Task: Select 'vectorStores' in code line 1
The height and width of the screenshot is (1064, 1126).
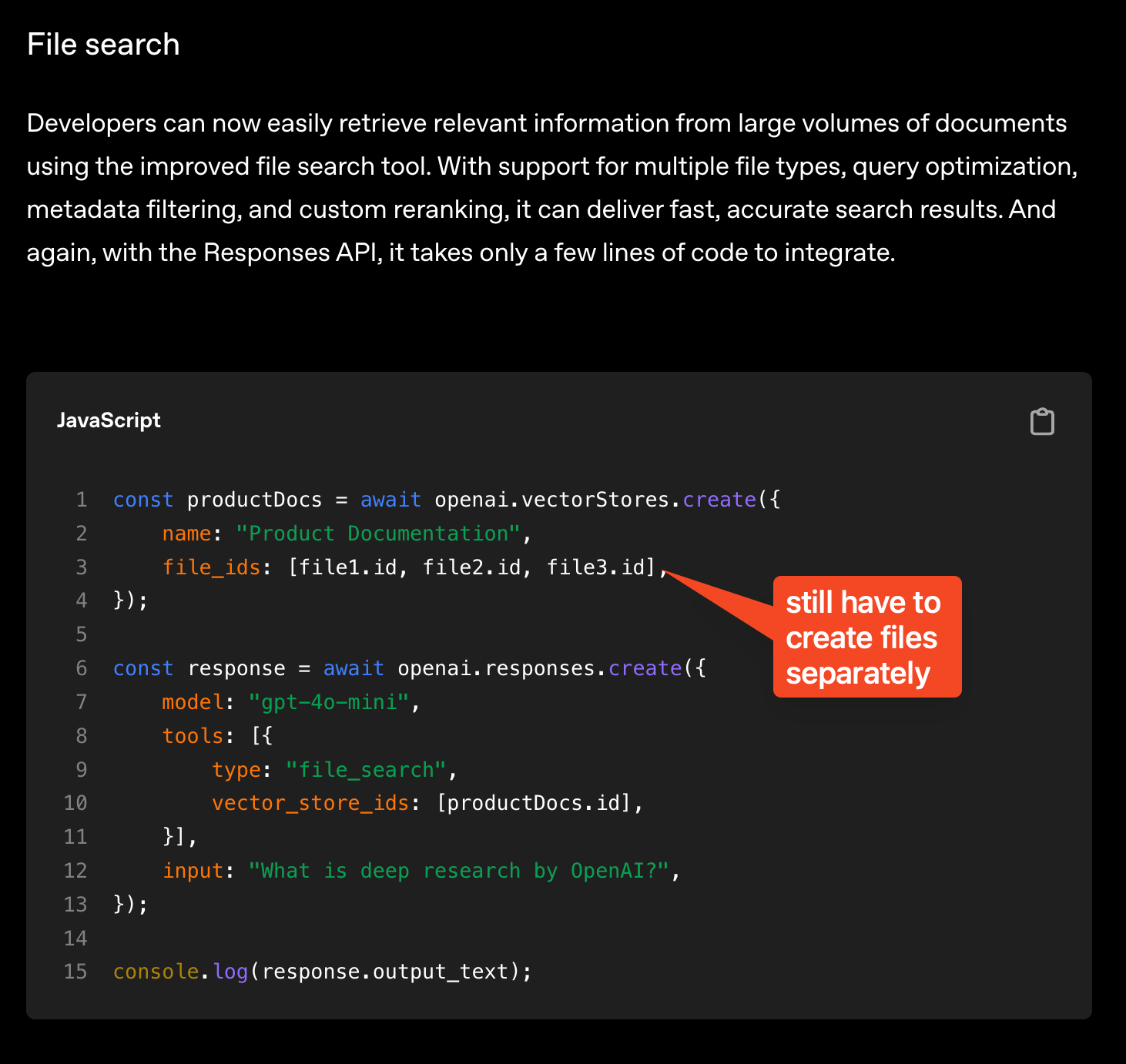Action: click(x=595, y=500)
